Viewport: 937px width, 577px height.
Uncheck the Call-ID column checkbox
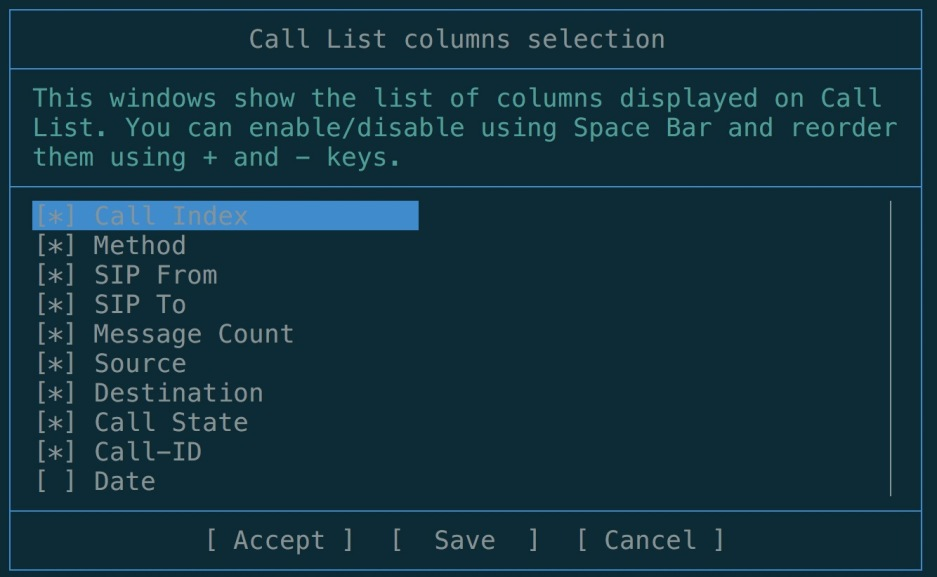tap(55, 452)
